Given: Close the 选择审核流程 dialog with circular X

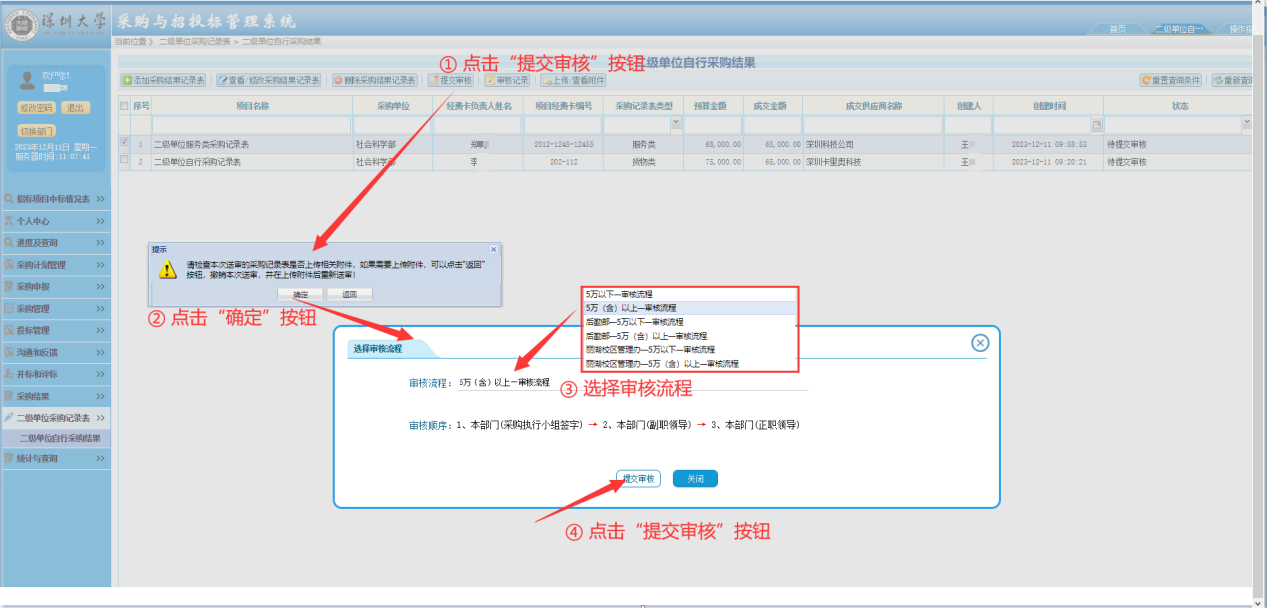Looking at the screenshot, I should click(x=980, y=343).
